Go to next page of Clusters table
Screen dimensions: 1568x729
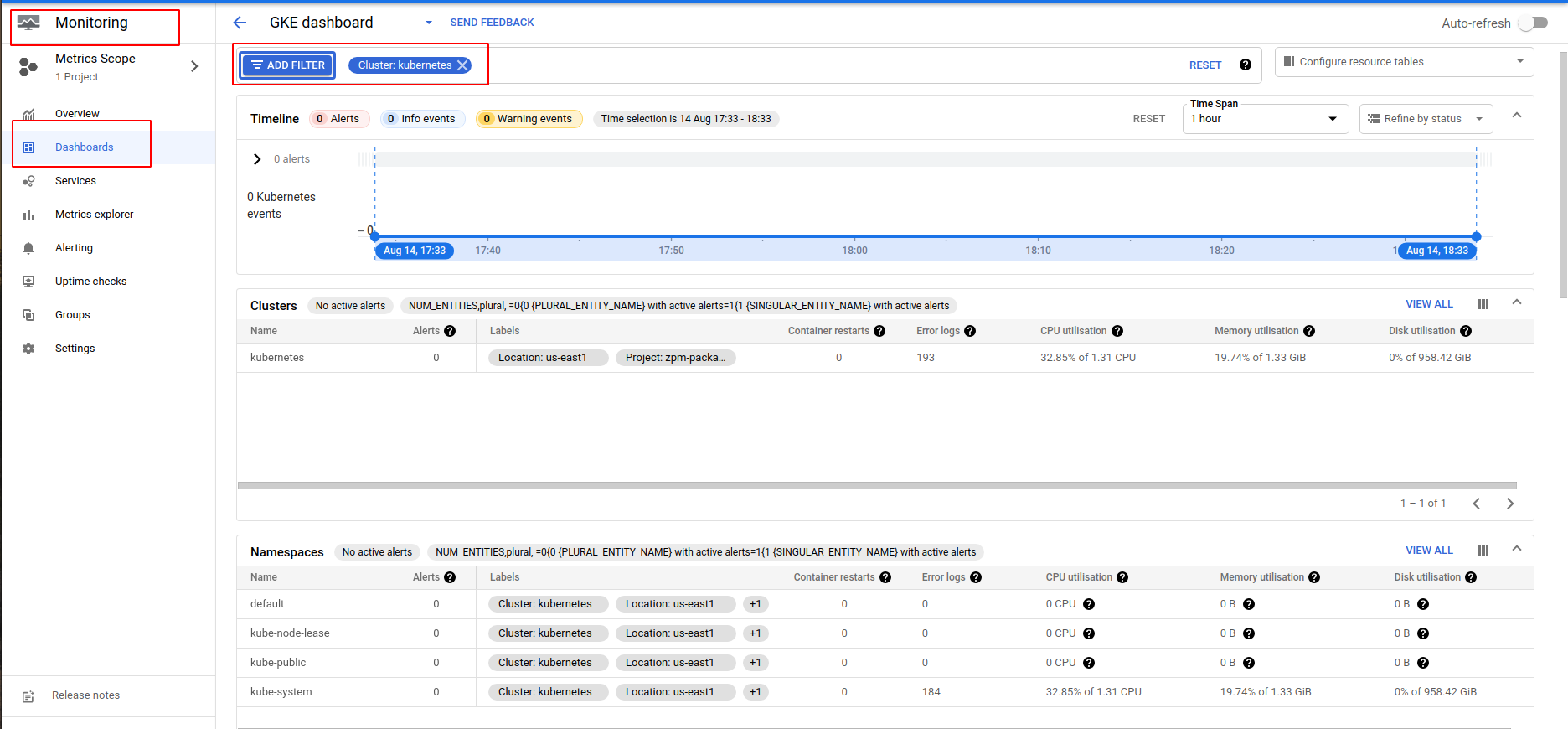[1510, 504]
